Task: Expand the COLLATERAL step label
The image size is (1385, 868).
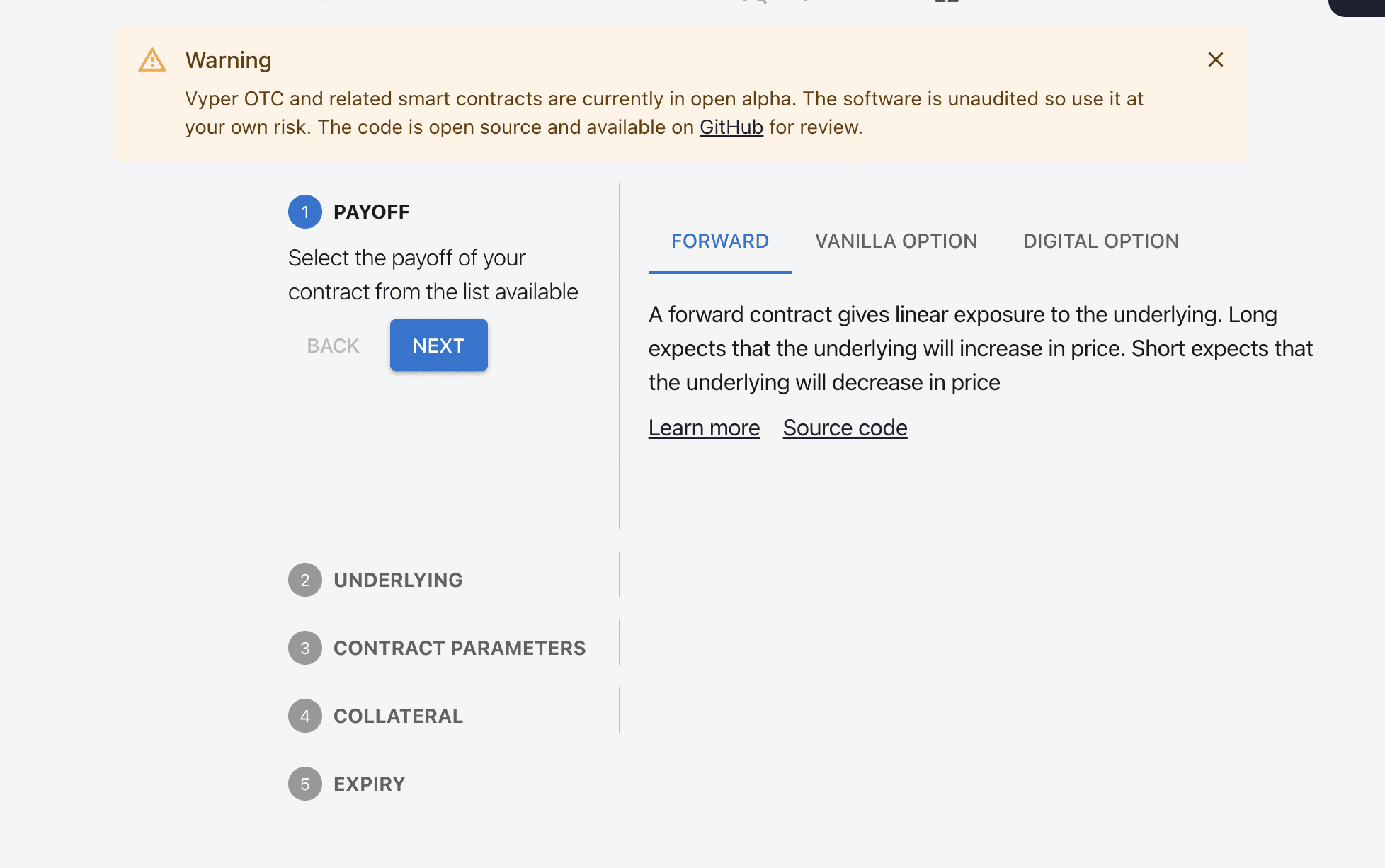Action: (x=398, y=716)
